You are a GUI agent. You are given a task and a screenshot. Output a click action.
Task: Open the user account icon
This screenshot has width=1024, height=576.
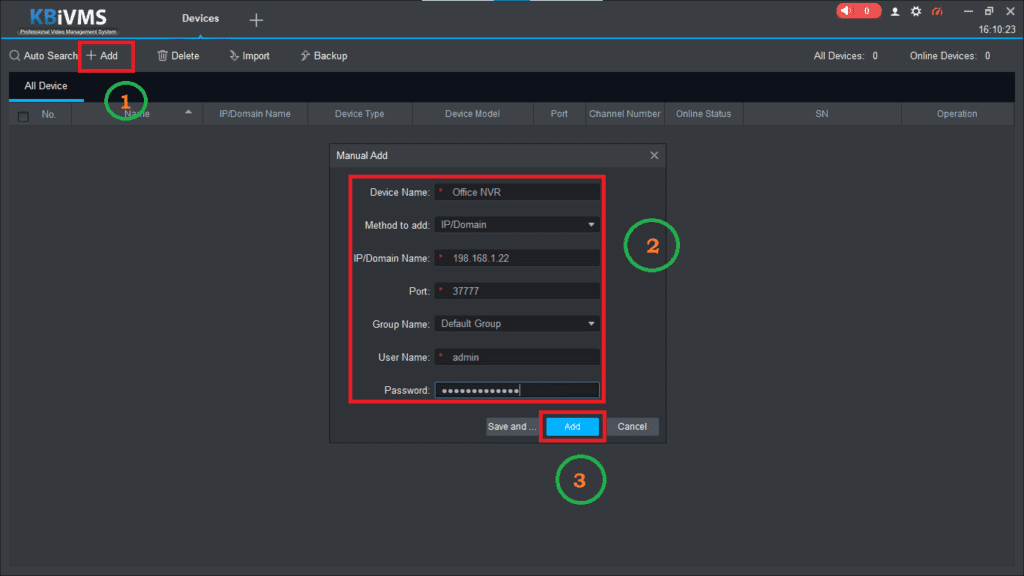895,12
